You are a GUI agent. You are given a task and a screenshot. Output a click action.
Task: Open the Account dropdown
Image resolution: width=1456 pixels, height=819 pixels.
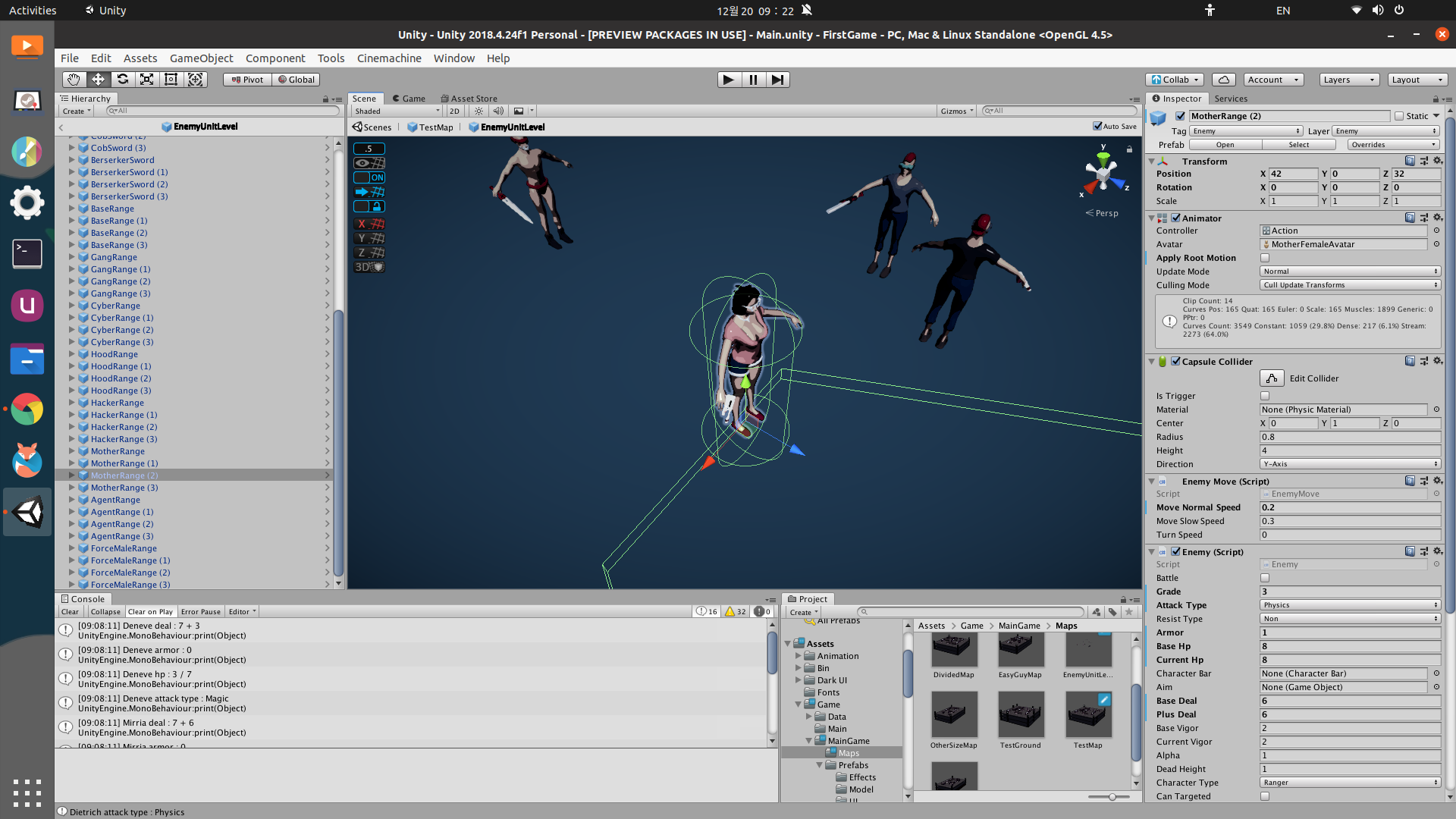click(x=1273, y=80)
